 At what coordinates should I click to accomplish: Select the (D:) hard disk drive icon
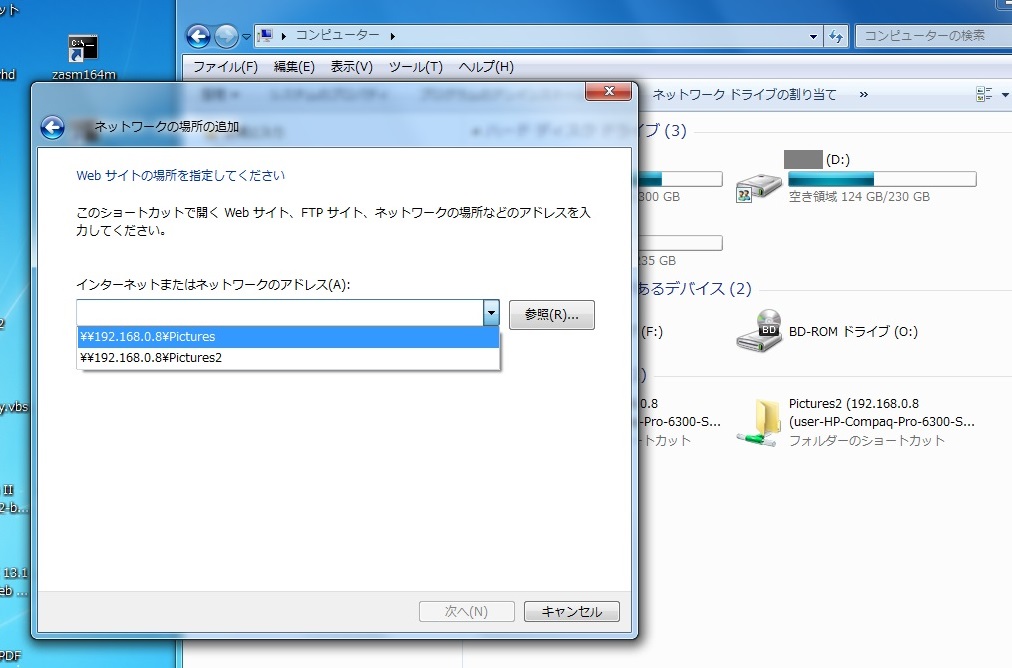click(758, 184)
